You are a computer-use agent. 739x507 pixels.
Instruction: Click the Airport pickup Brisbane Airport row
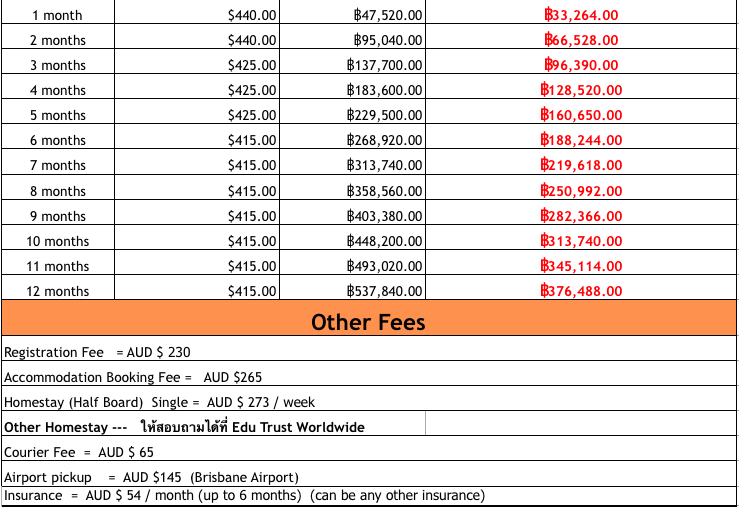pos(151,477)
